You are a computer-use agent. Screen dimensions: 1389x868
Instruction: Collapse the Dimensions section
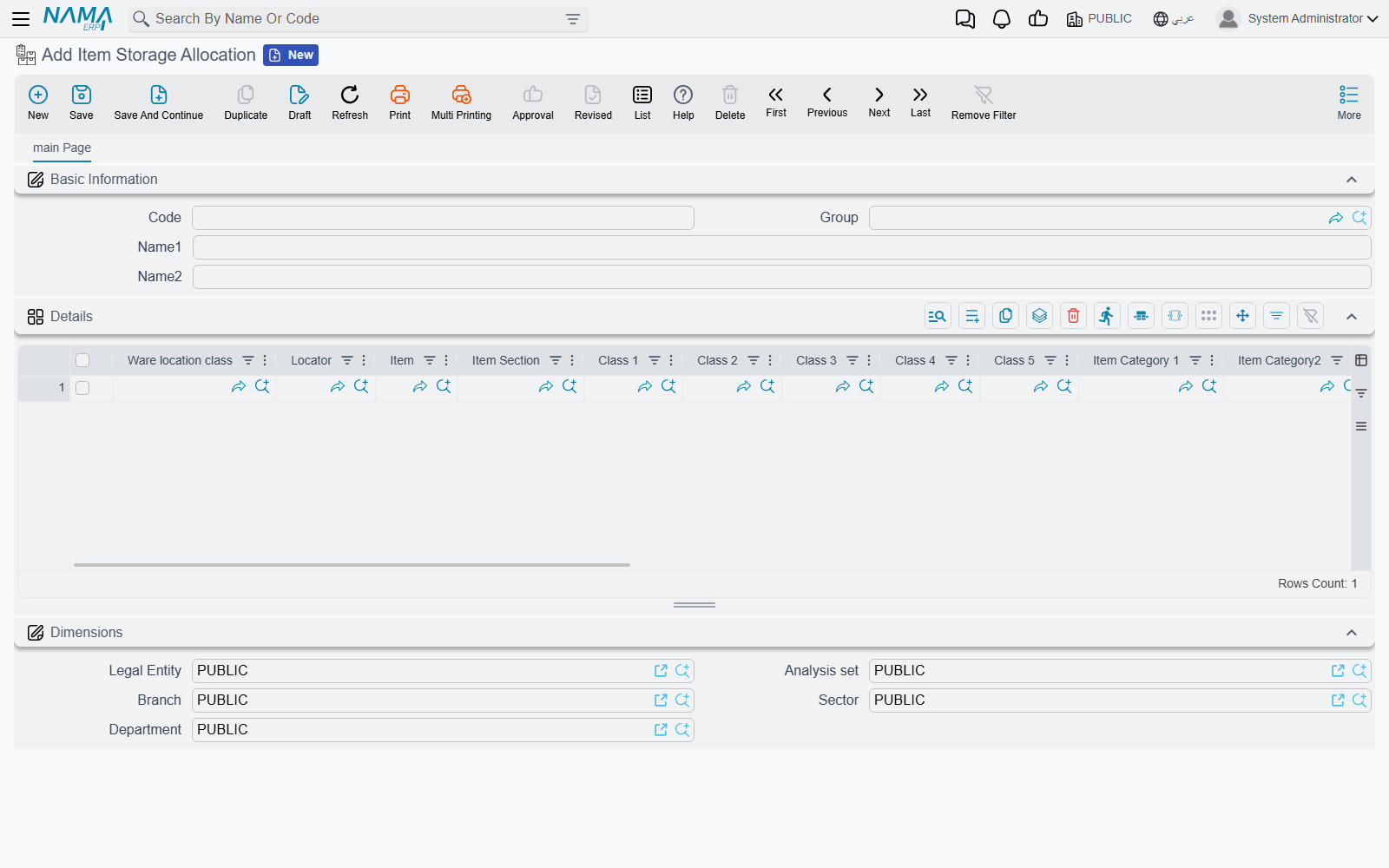(1352, 633)
